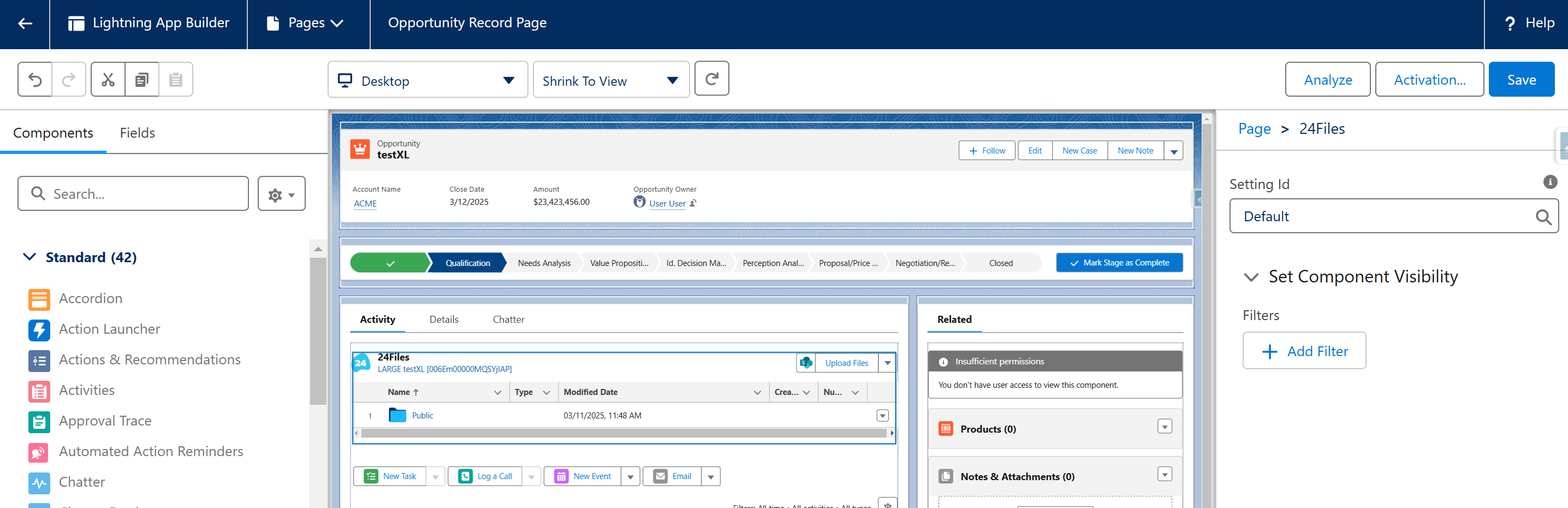Click the Add Filter button

pos(1304,351)
